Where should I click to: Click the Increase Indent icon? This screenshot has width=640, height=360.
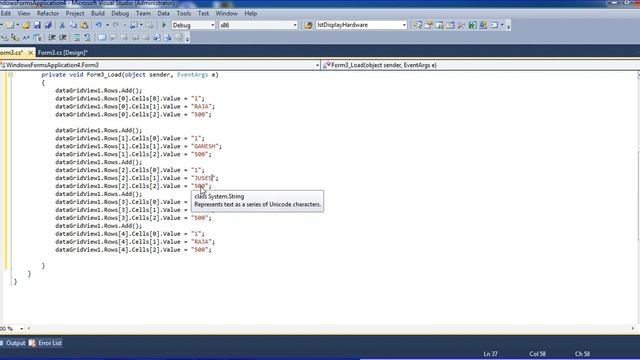click(x=63, y=38)
